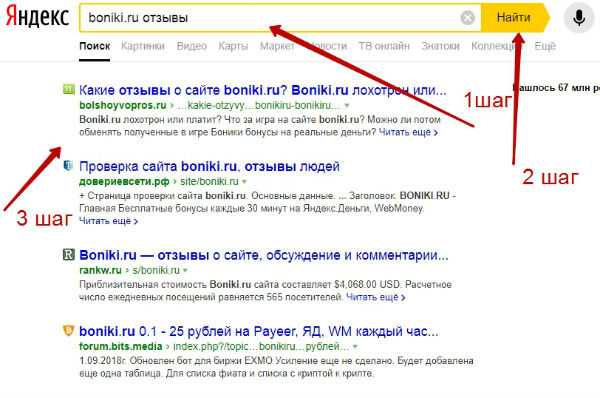Image resolution: width=600 pixels, height=398 pixels.
Task: Expand dropdown arrow next to rankw.ru s/boniki.ru
Action: pyautogui.click(x=185, y=270)
